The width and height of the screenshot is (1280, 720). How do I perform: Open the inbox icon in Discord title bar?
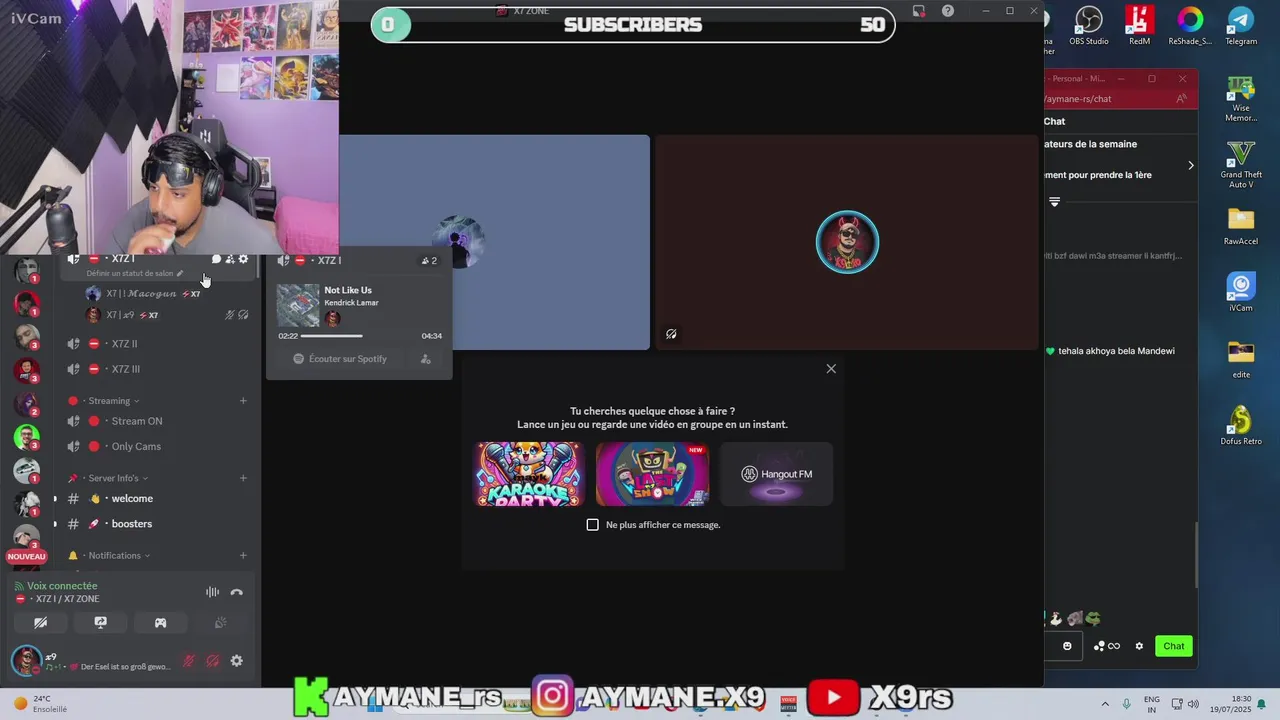coord(919,11)
